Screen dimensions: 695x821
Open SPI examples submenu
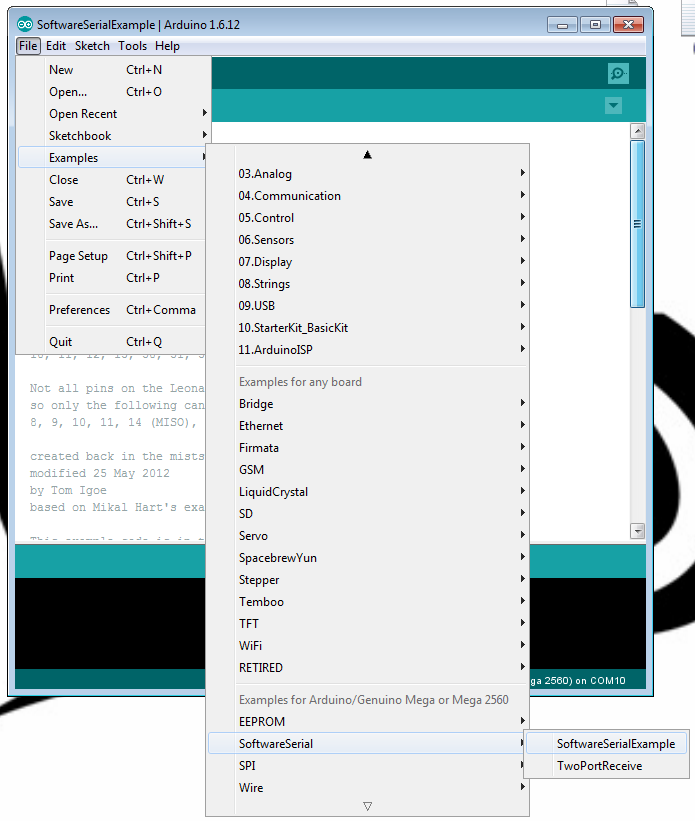point(368,765)
